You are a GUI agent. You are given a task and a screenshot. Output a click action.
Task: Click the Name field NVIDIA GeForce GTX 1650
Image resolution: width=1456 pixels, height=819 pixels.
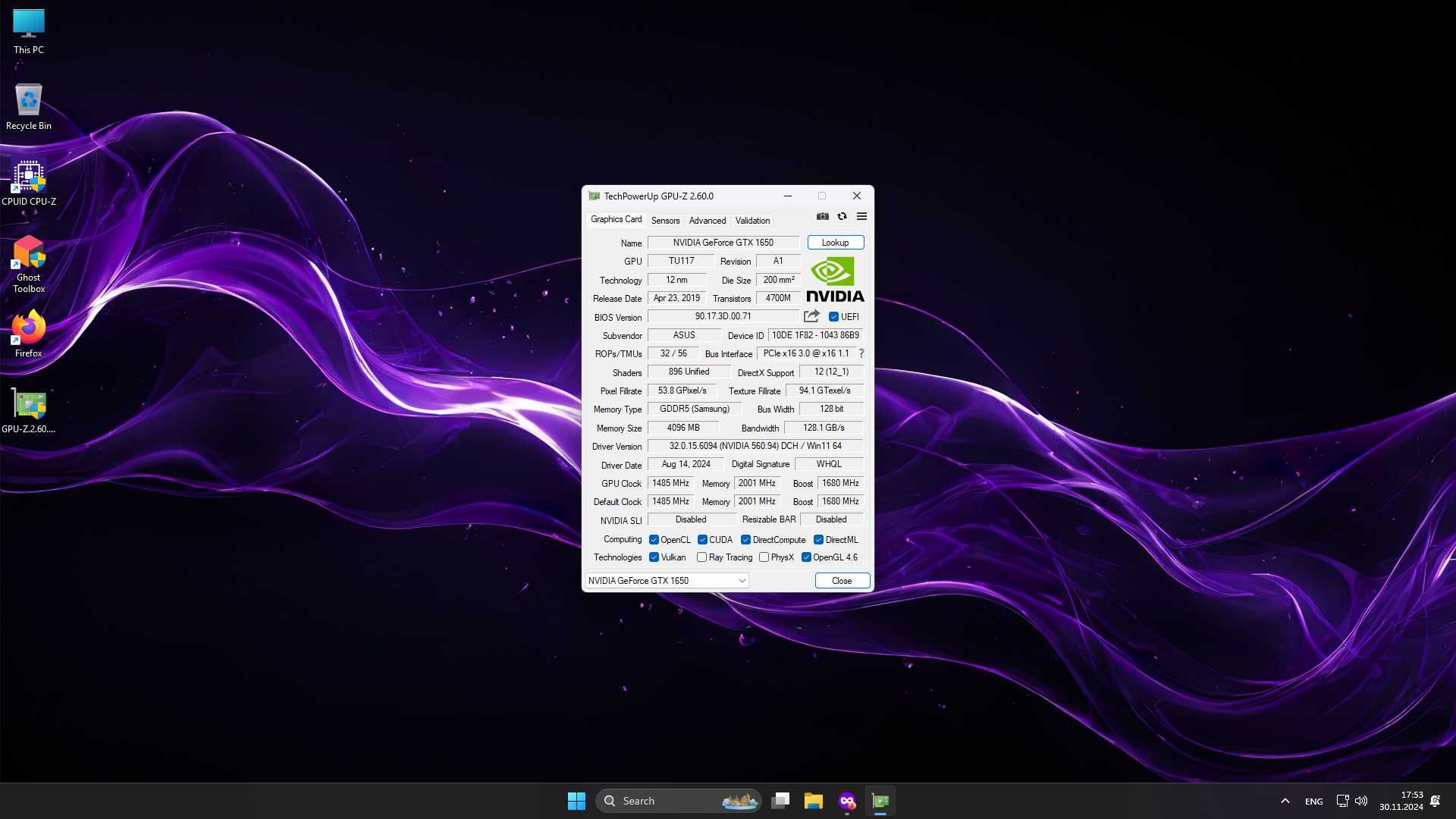coord(723,243)
